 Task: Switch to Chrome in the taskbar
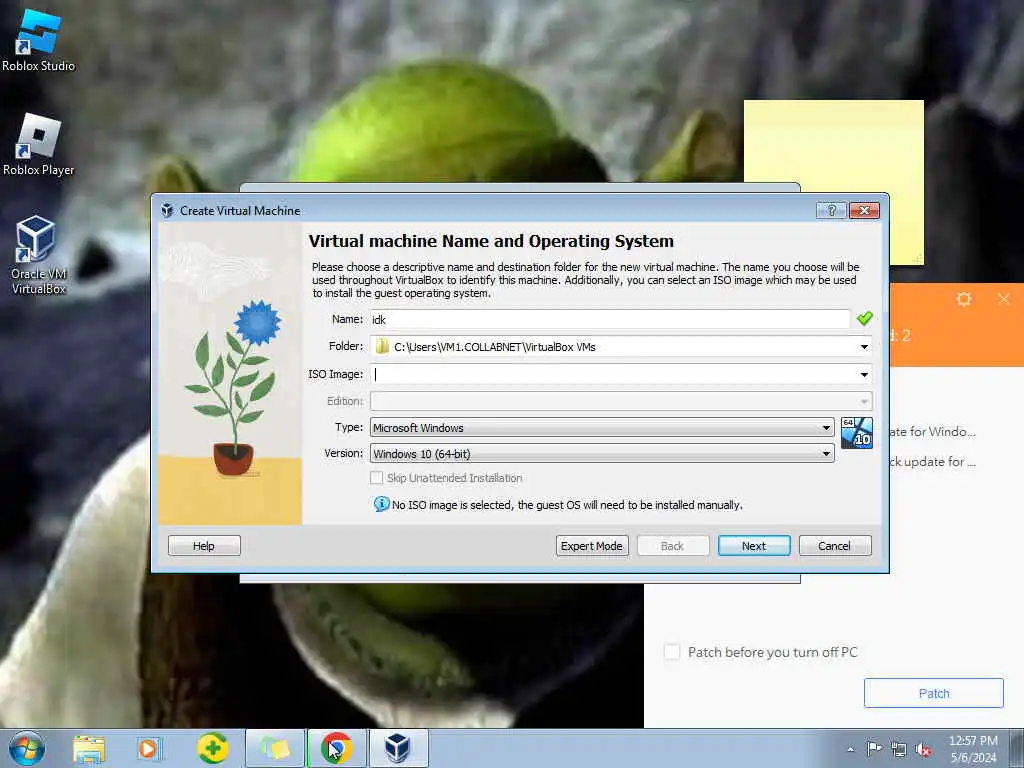coord(337,748)
